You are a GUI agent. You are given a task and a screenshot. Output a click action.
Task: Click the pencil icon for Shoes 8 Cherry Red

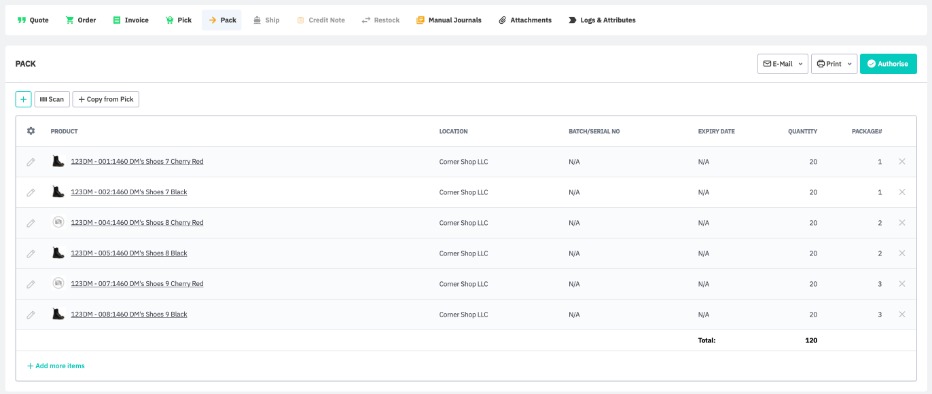pos(31,223)
